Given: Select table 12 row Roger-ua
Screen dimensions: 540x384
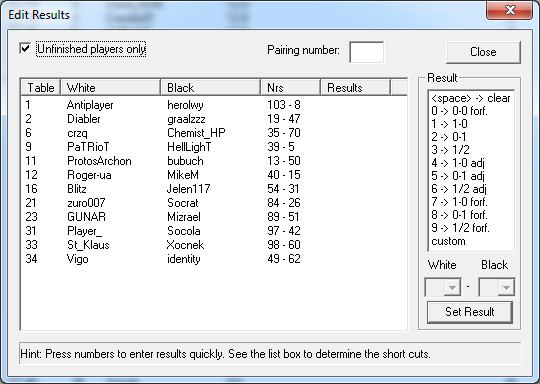Looking at the screenshot, I should [214, 175].
